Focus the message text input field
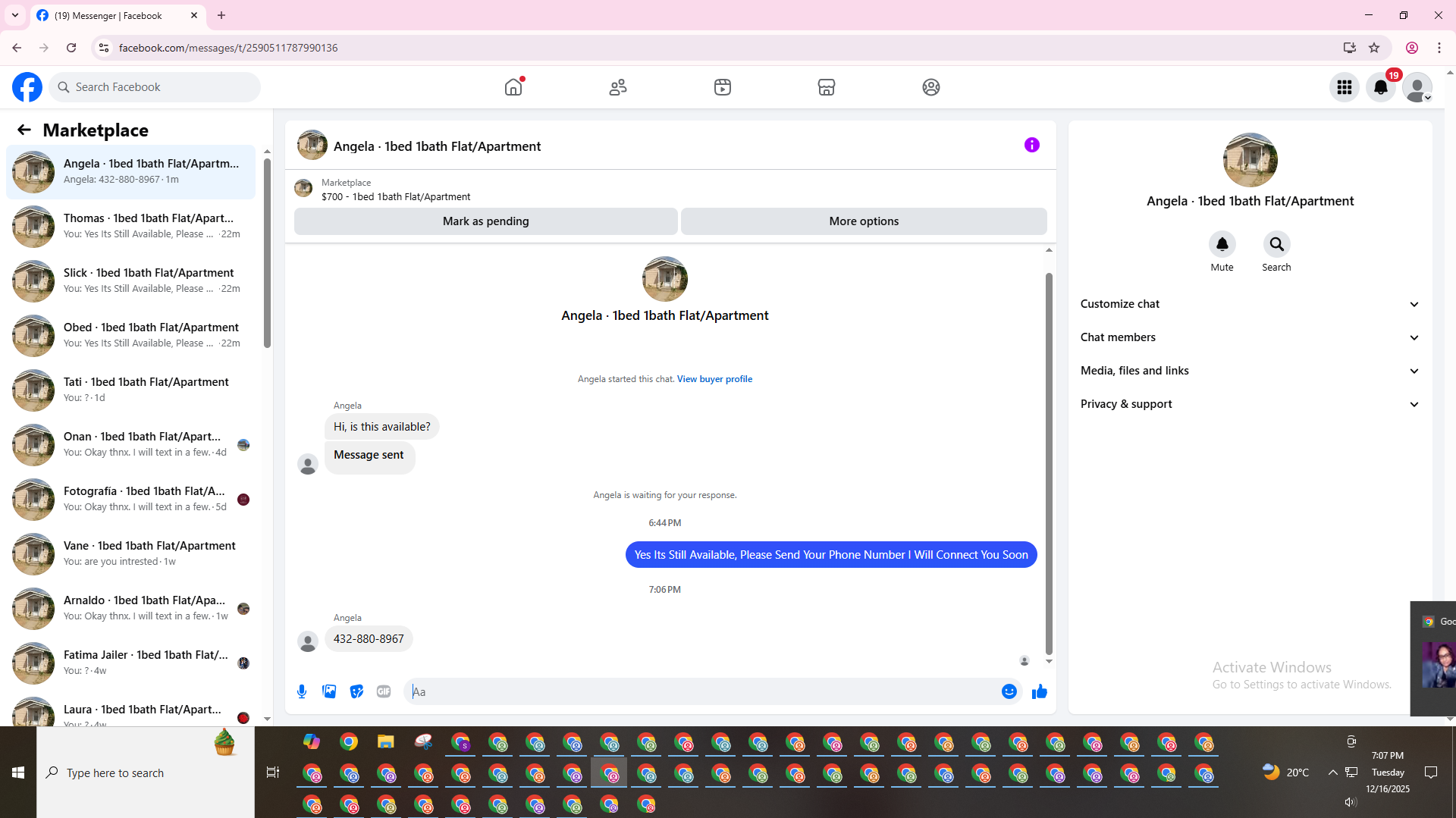This screenshot has height=818, width=1456. pyautogui.click(x=704, y=691)
